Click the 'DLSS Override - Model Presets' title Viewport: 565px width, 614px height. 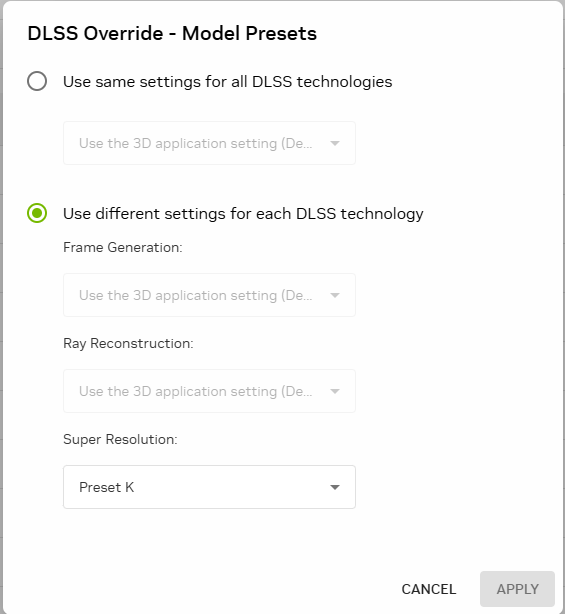click(172, 33)
